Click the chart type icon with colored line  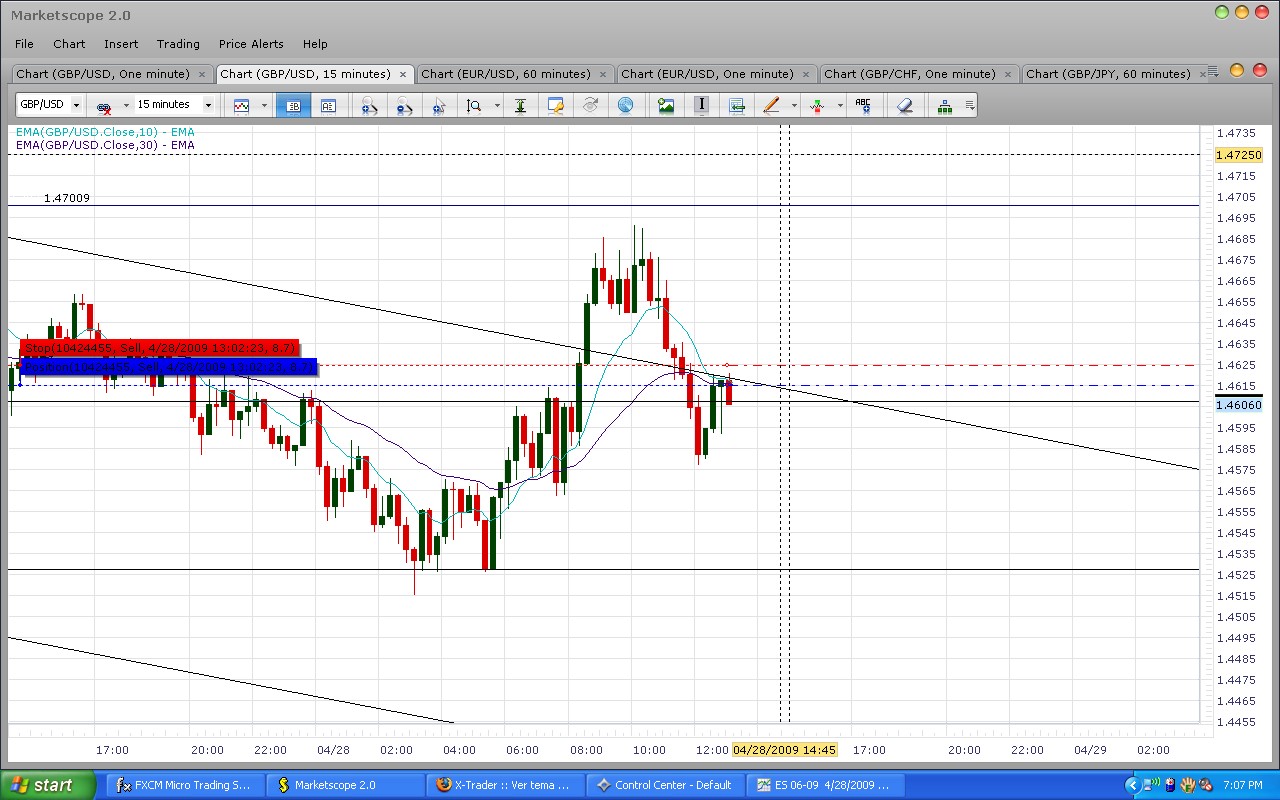(x=242, y=105)
